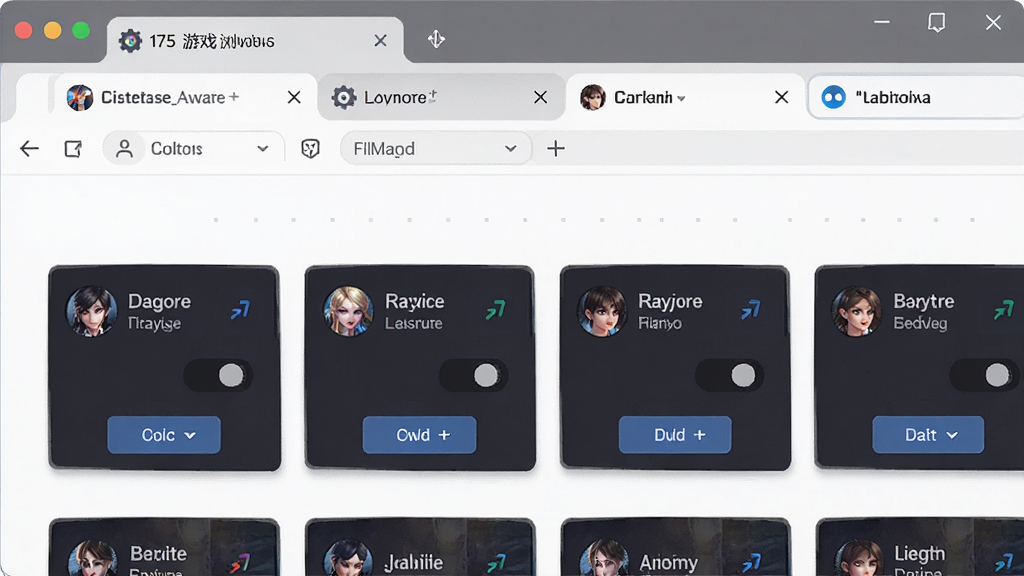
Task: Click the back arrow in the toolbar
Action: coord(29,149)
